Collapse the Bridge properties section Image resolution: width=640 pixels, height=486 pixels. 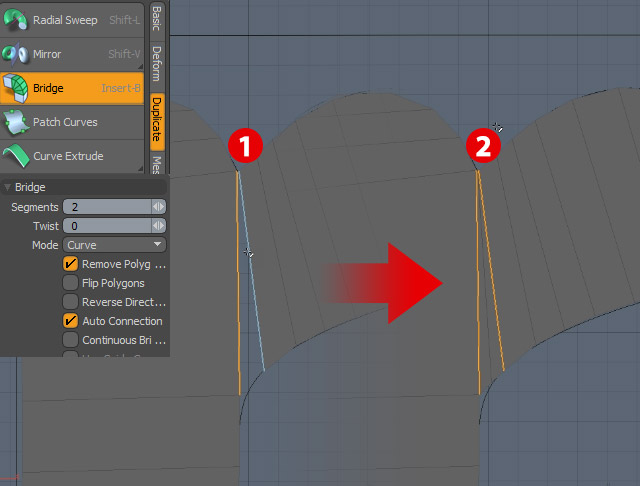[7, 187]
